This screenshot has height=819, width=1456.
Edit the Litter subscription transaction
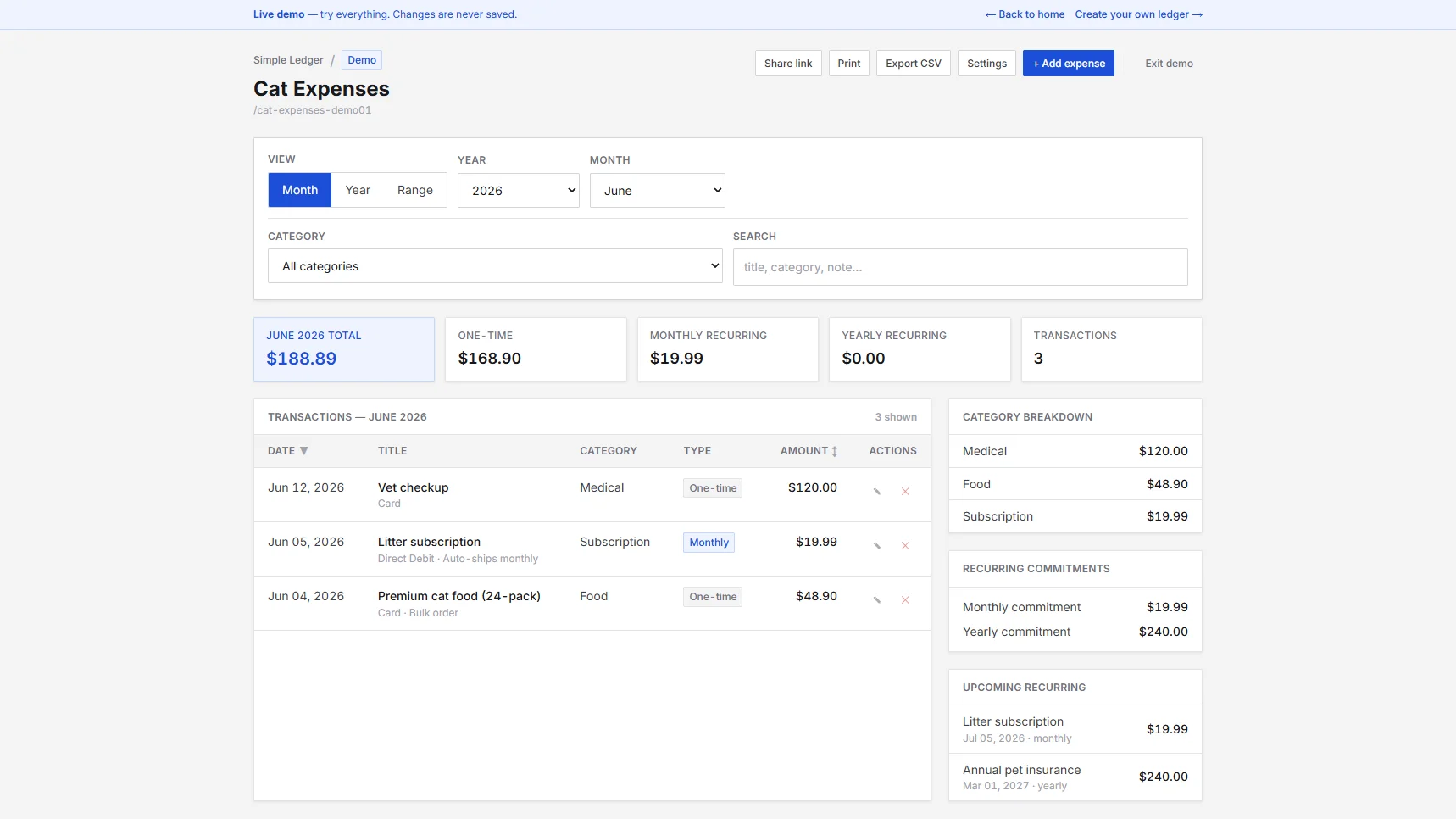[x=877, y=546]
